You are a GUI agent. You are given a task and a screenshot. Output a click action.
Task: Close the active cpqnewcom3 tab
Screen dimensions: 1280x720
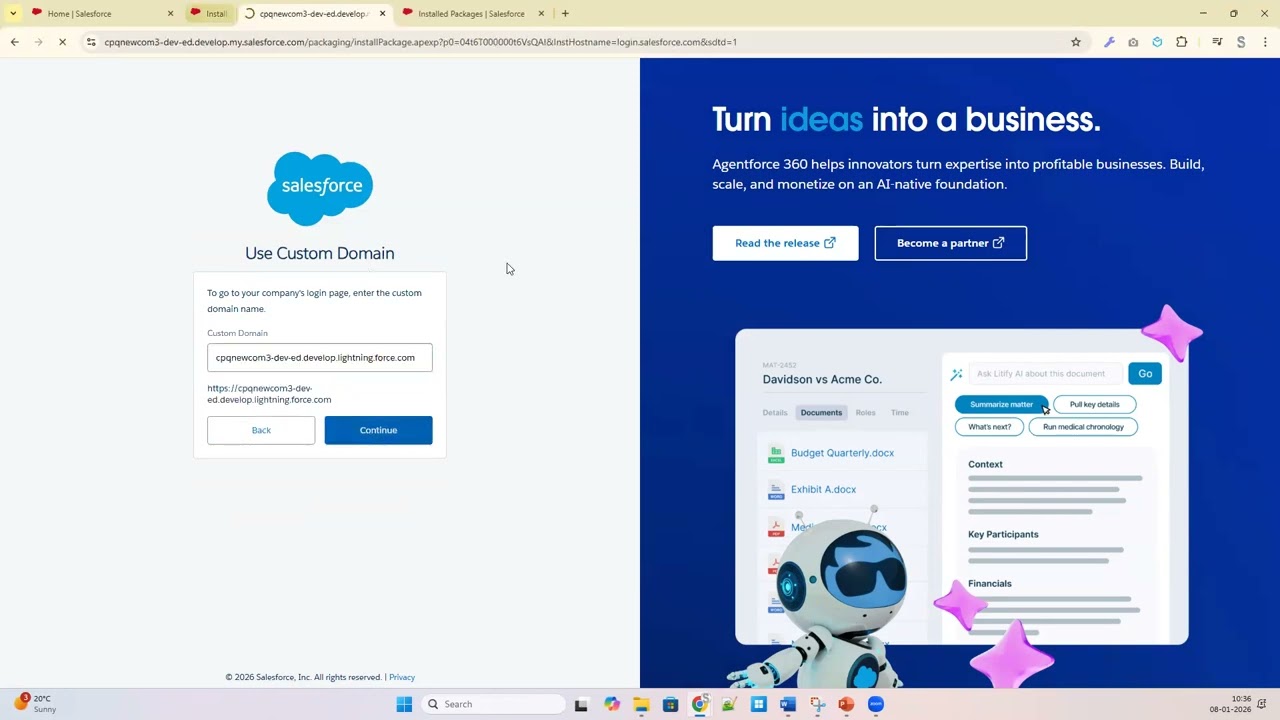(382, 14)
